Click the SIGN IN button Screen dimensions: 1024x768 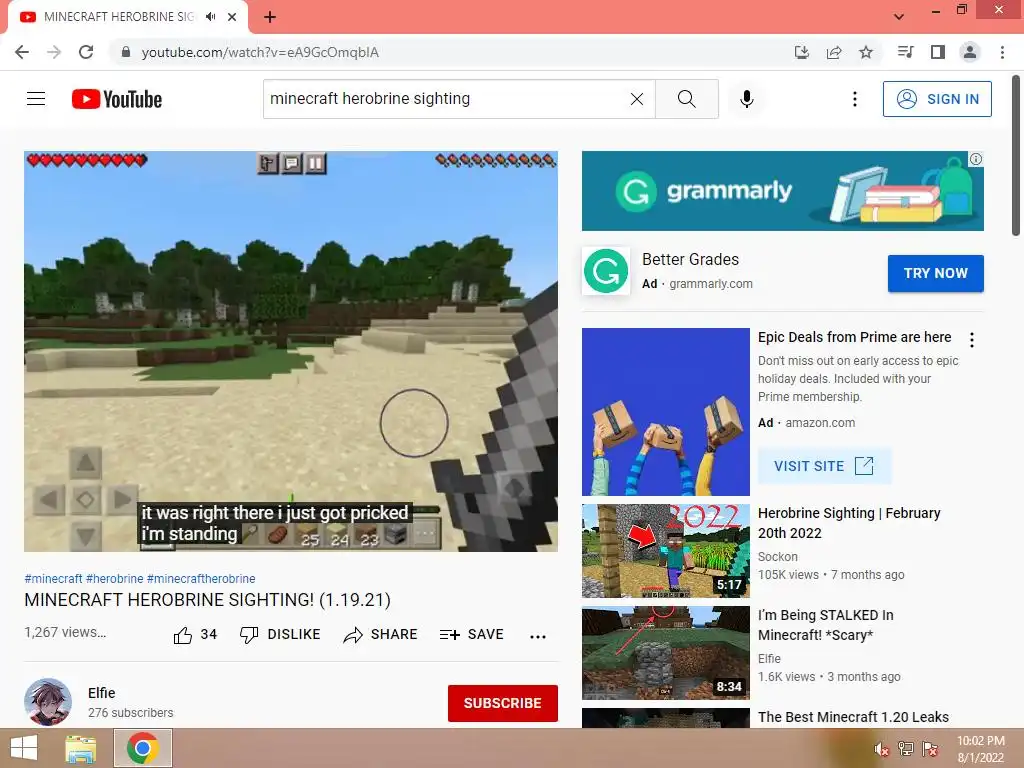click(937, 99)
